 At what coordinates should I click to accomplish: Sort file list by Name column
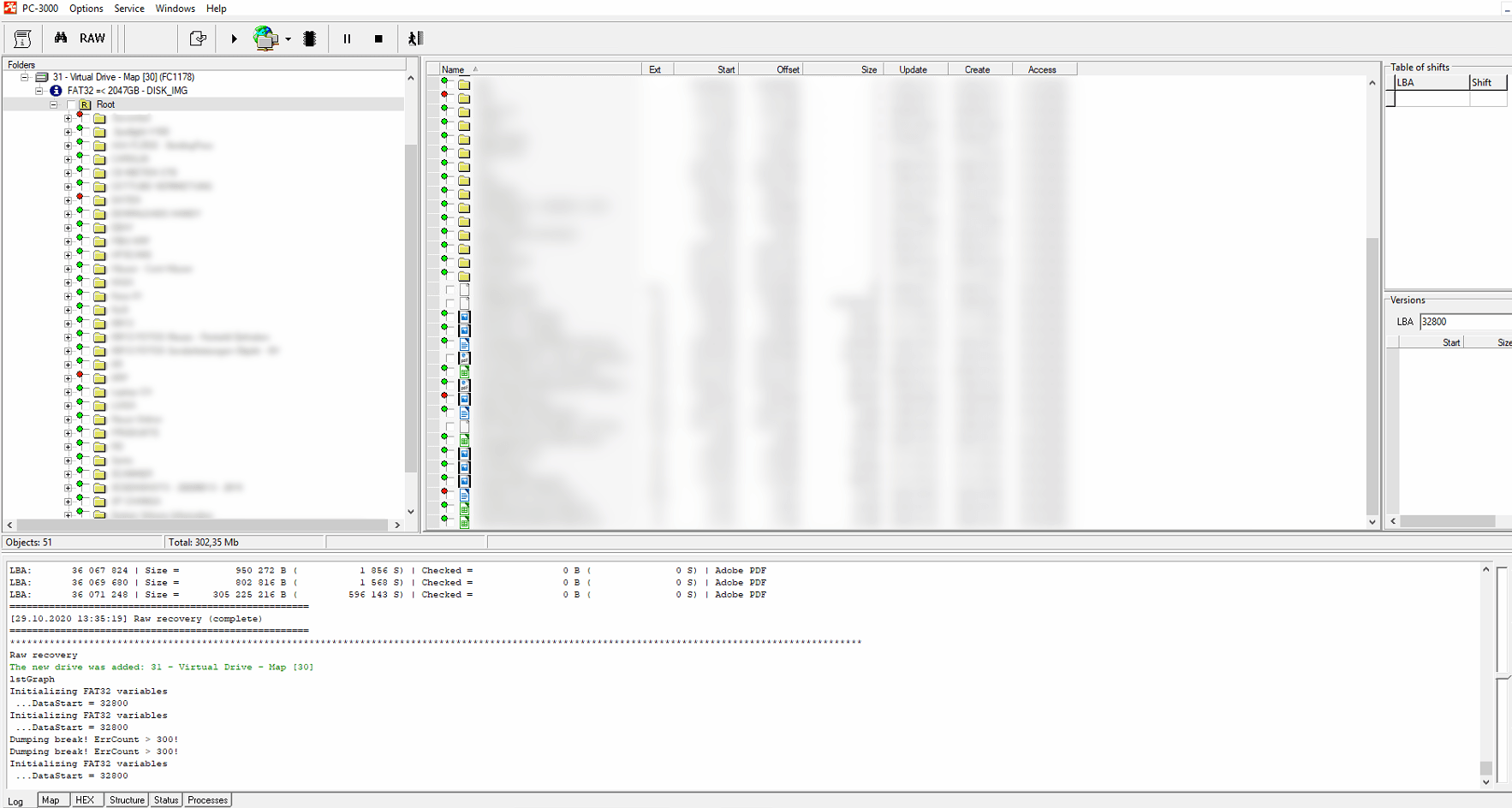540,69
